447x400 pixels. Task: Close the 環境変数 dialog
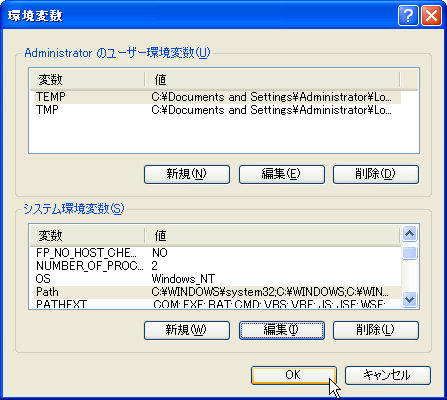click(x=431, y=15)
